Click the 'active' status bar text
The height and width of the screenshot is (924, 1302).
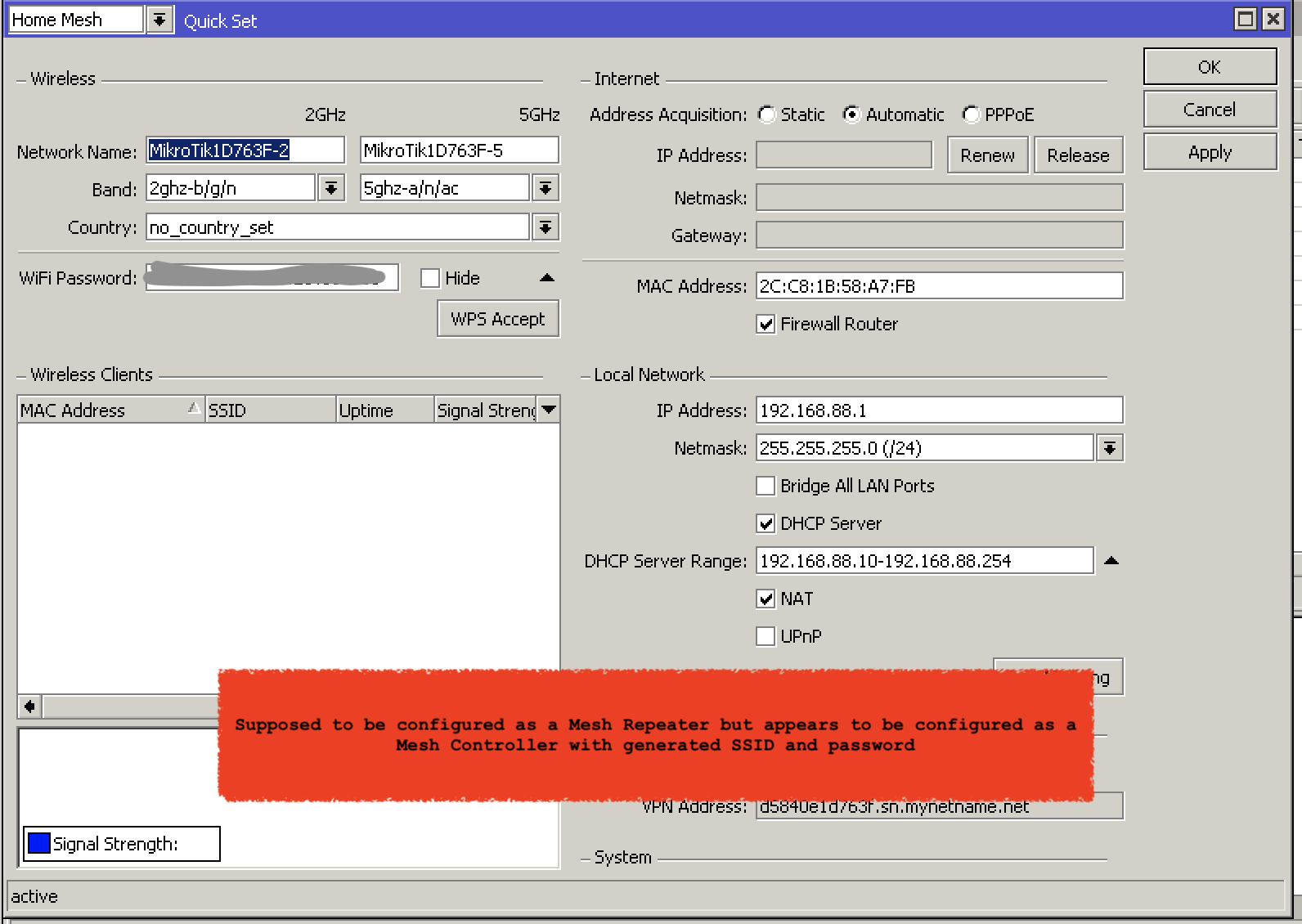pyautogui.click(x=34, y=896)
